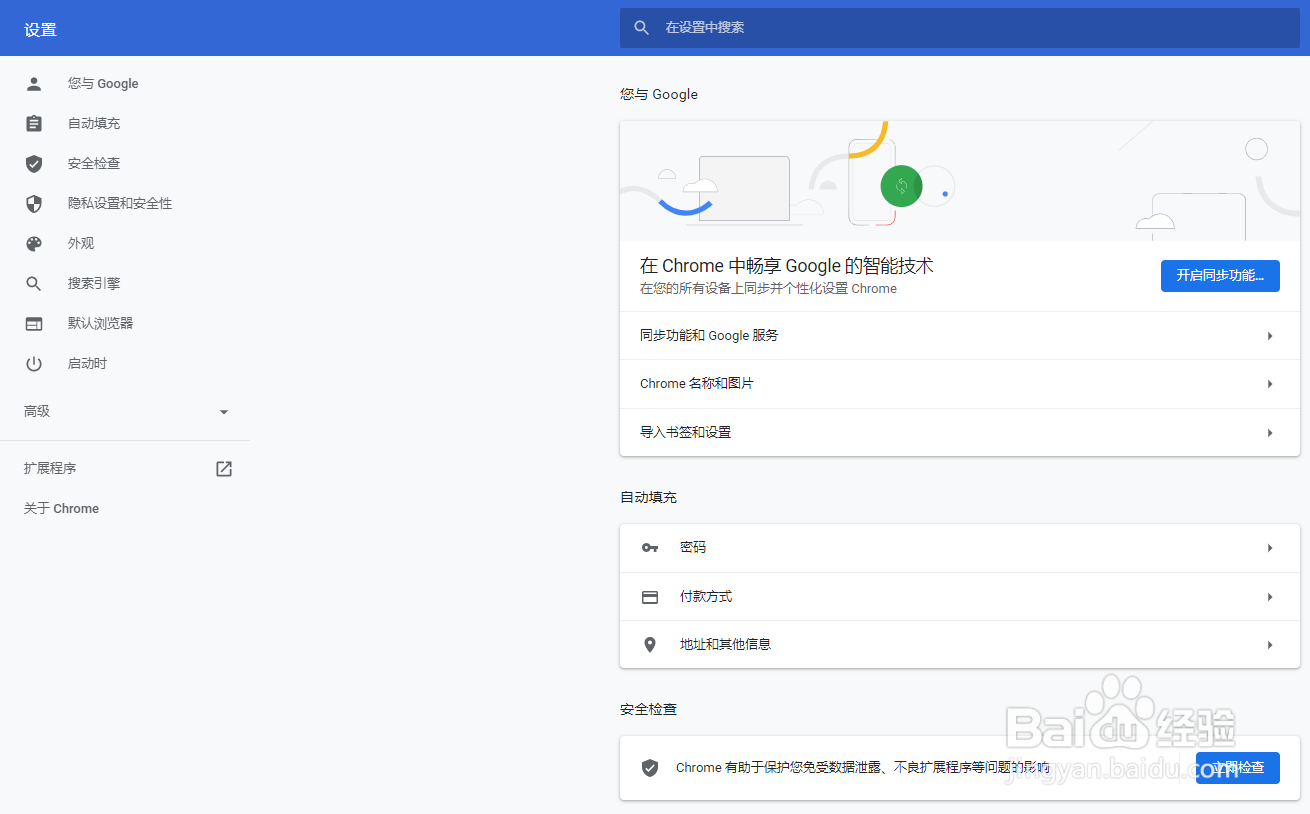The image size is (1310, 814).
Task: Open the 付款方式 row arrow
Action: (1270, 597)
